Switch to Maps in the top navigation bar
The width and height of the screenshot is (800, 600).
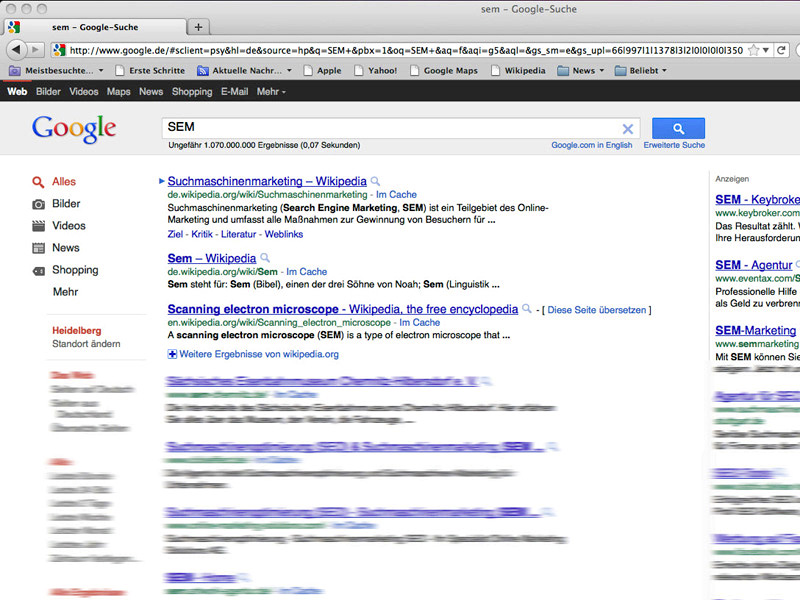(118, 92)
